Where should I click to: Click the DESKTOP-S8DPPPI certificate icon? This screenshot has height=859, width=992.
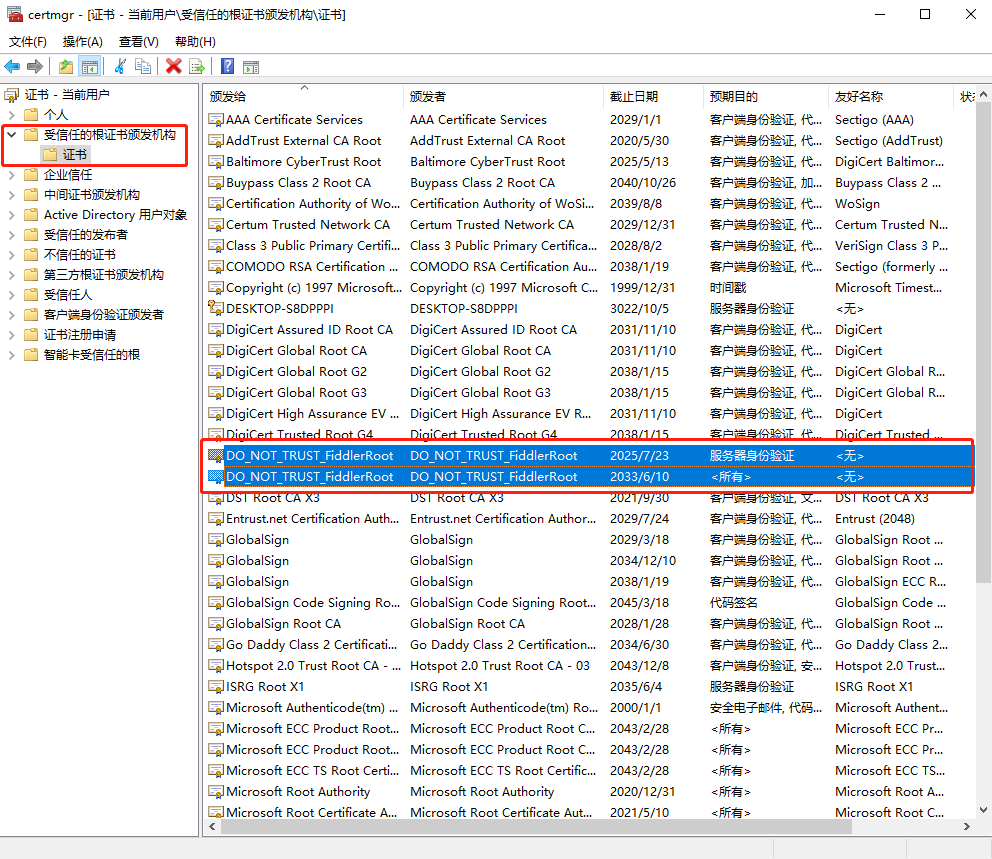(216, 308)
